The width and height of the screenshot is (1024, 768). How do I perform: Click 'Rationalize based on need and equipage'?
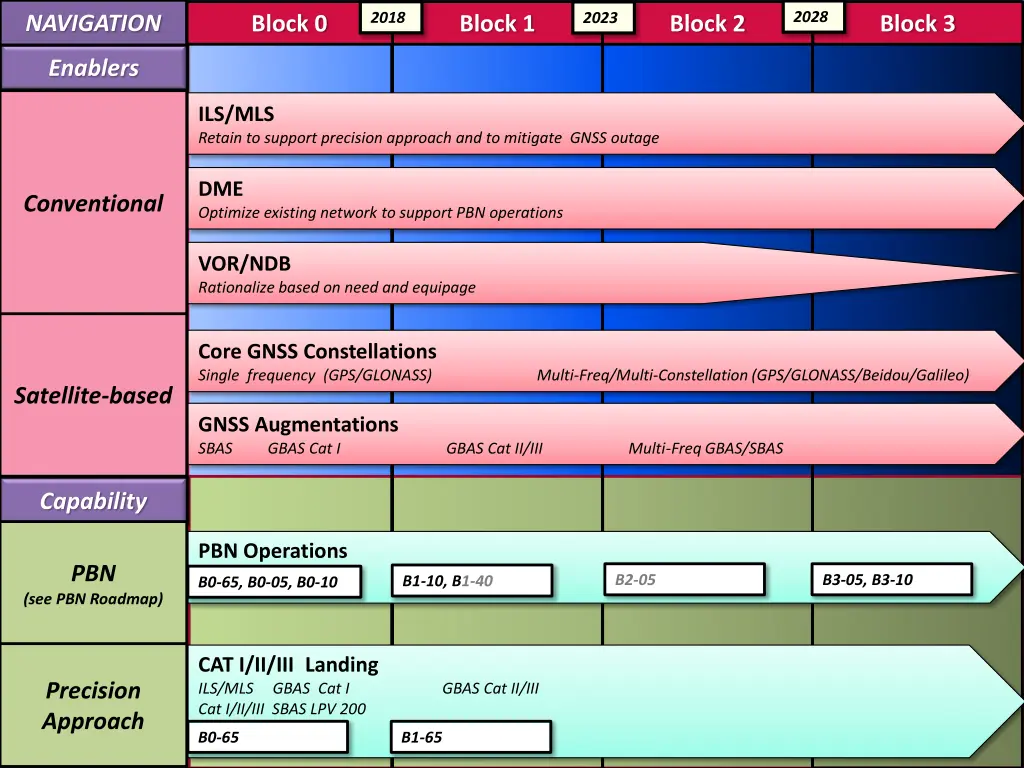pyautogui.click(x=337, y=287)
